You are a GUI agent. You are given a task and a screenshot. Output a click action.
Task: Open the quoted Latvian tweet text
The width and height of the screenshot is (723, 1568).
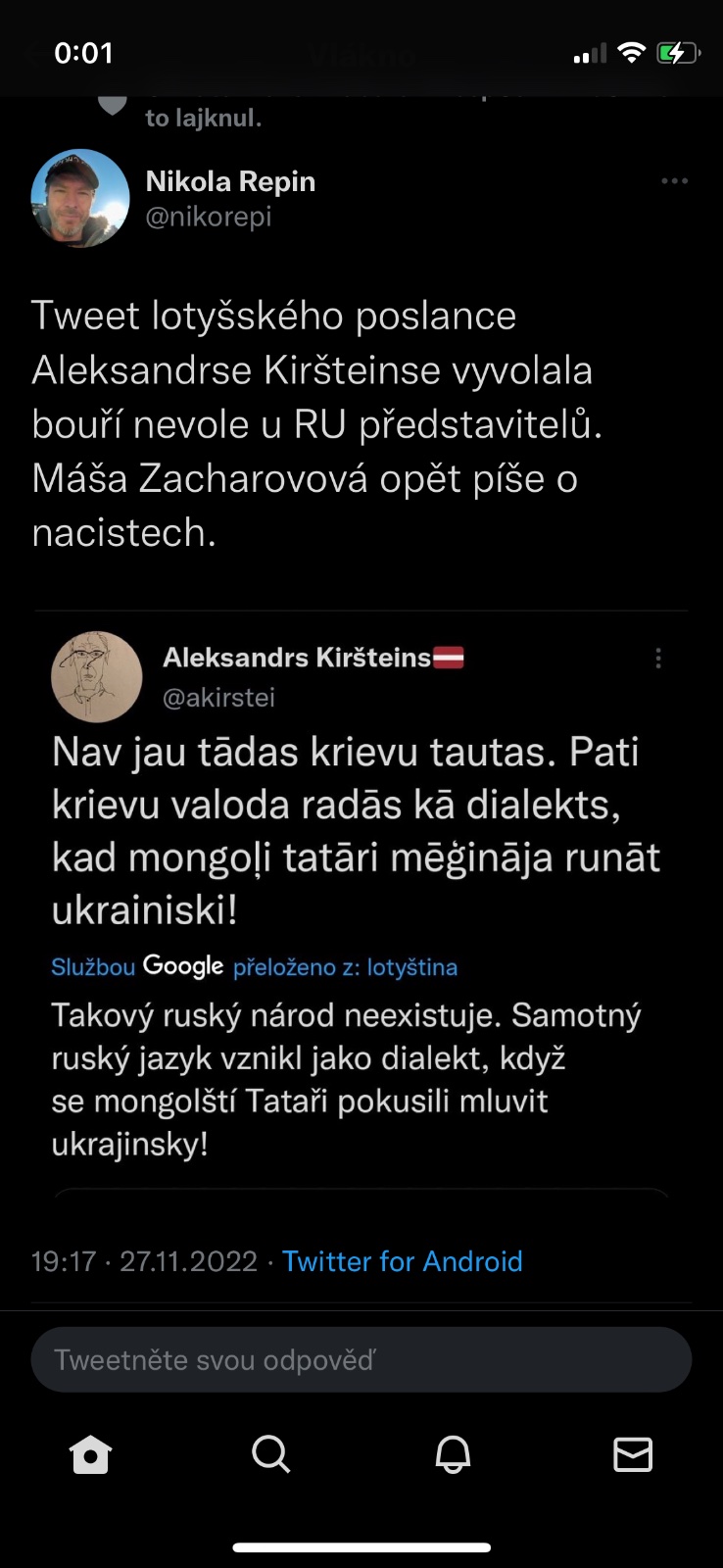356,831
